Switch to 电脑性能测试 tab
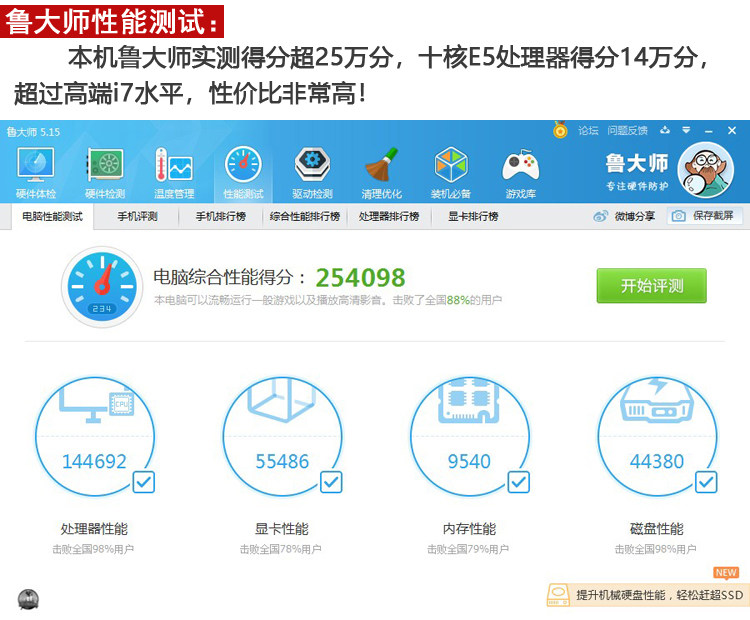The width and height of the screenshot is (750, 620). (53, 216)
